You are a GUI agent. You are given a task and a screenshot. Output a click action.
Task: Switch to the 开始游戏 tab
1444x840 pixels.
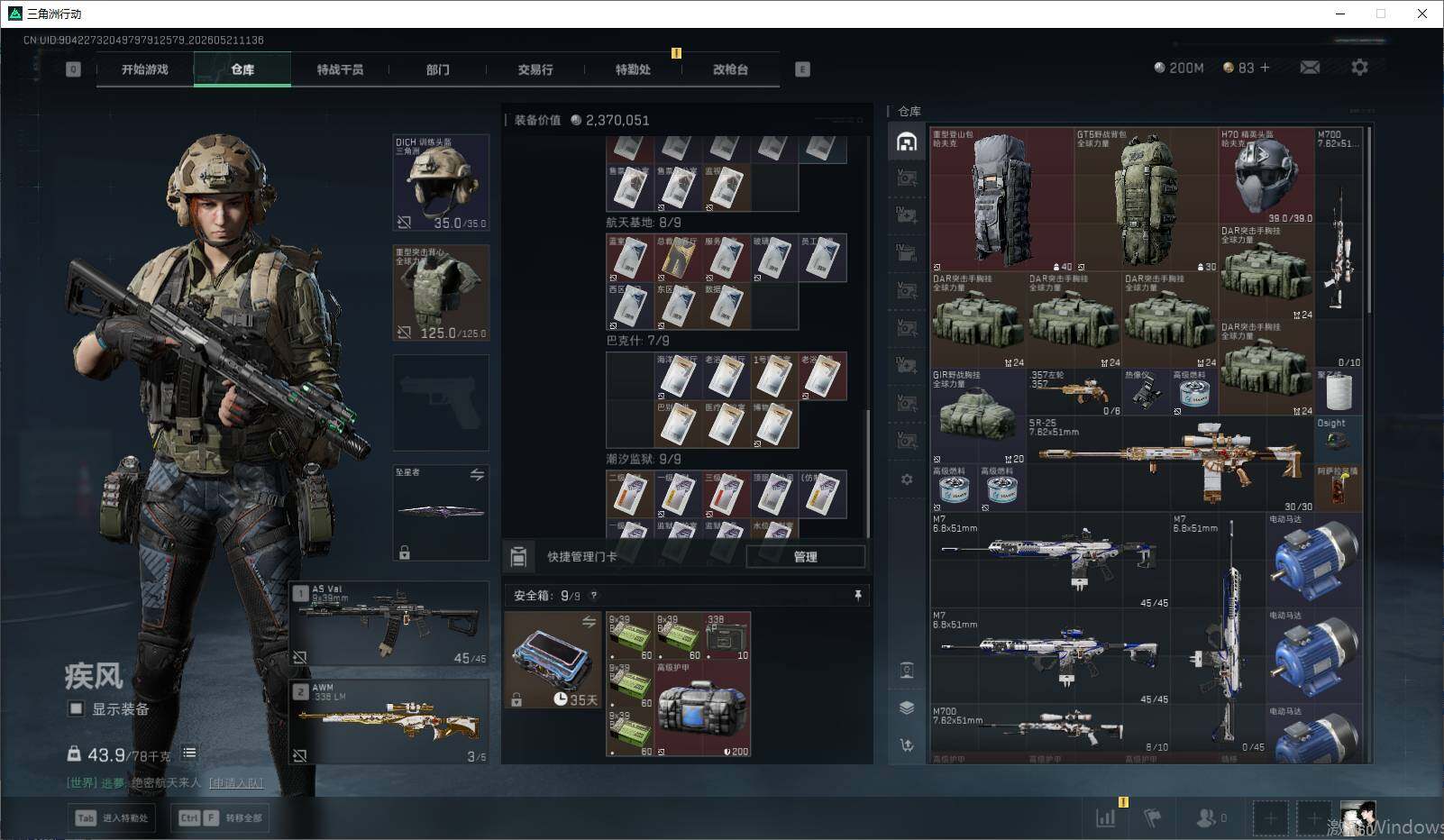click(145, 69)
